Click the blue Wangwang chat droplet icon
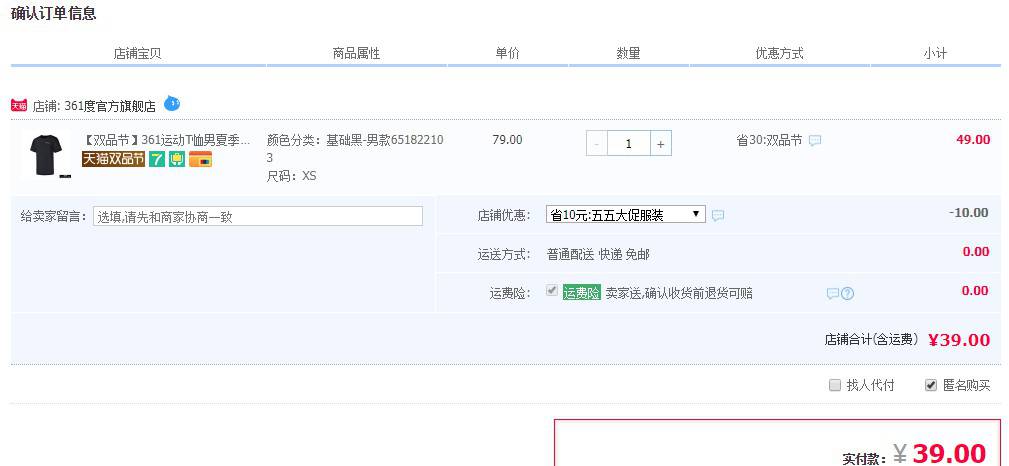Viewport: 1009px width, 466px height. [x=172, y=103]
